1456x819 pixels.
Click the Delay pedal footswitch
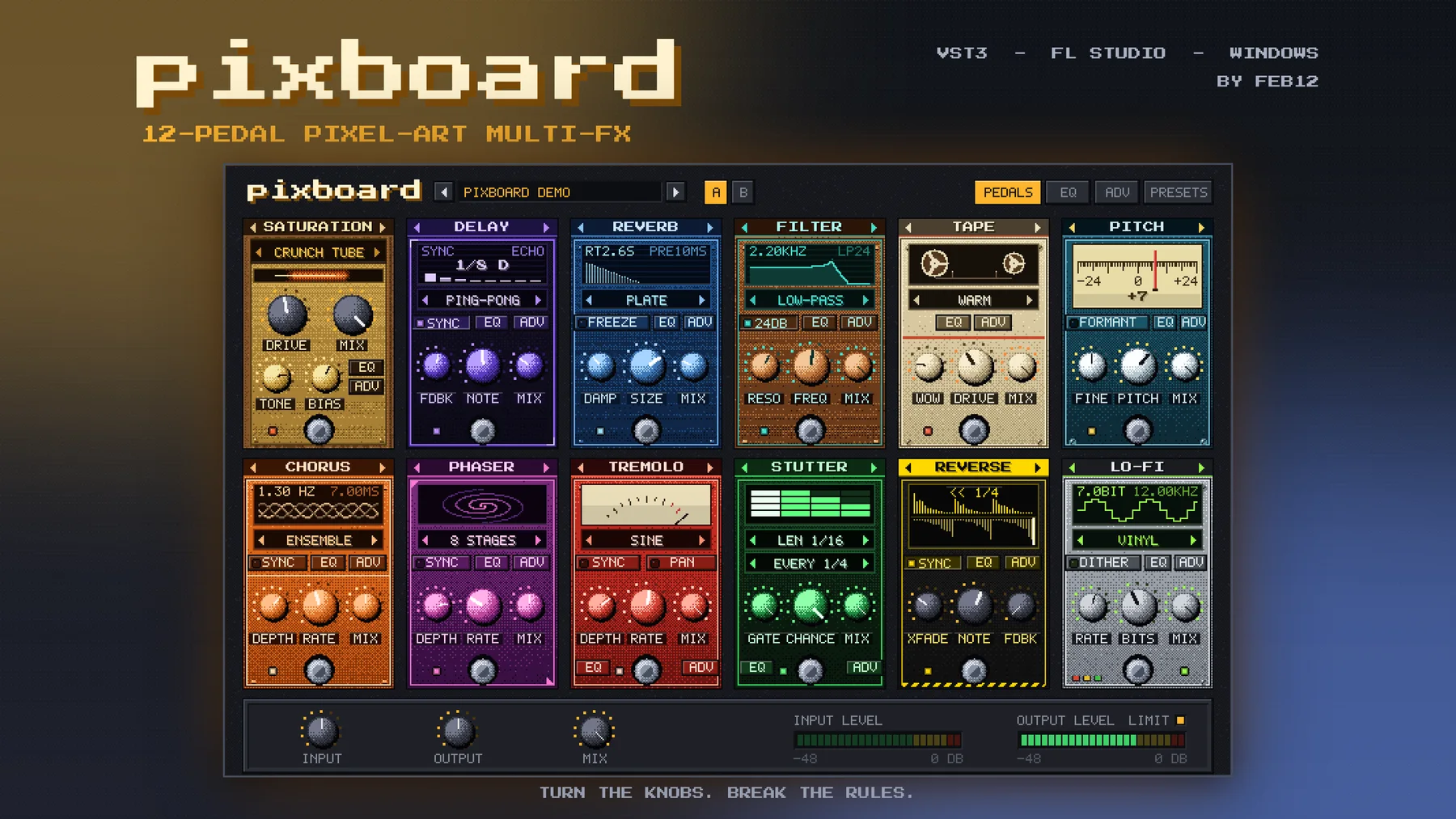pos(483,430)
